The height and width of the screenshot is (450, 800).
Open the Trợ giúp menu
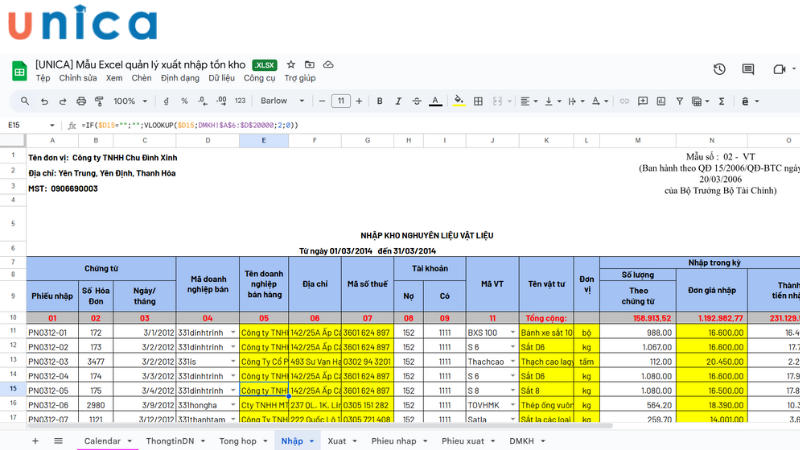(x=300, y=78)
